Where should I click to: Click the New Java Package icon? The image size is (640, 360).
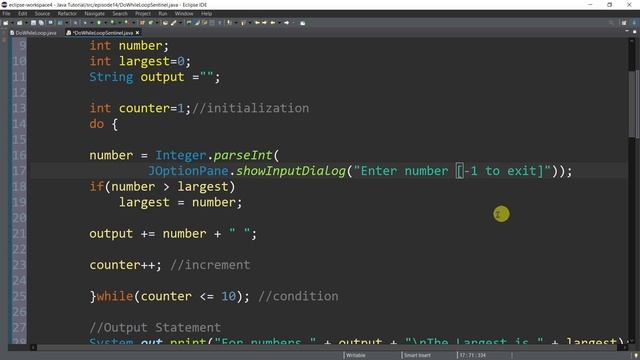point(142,23)
